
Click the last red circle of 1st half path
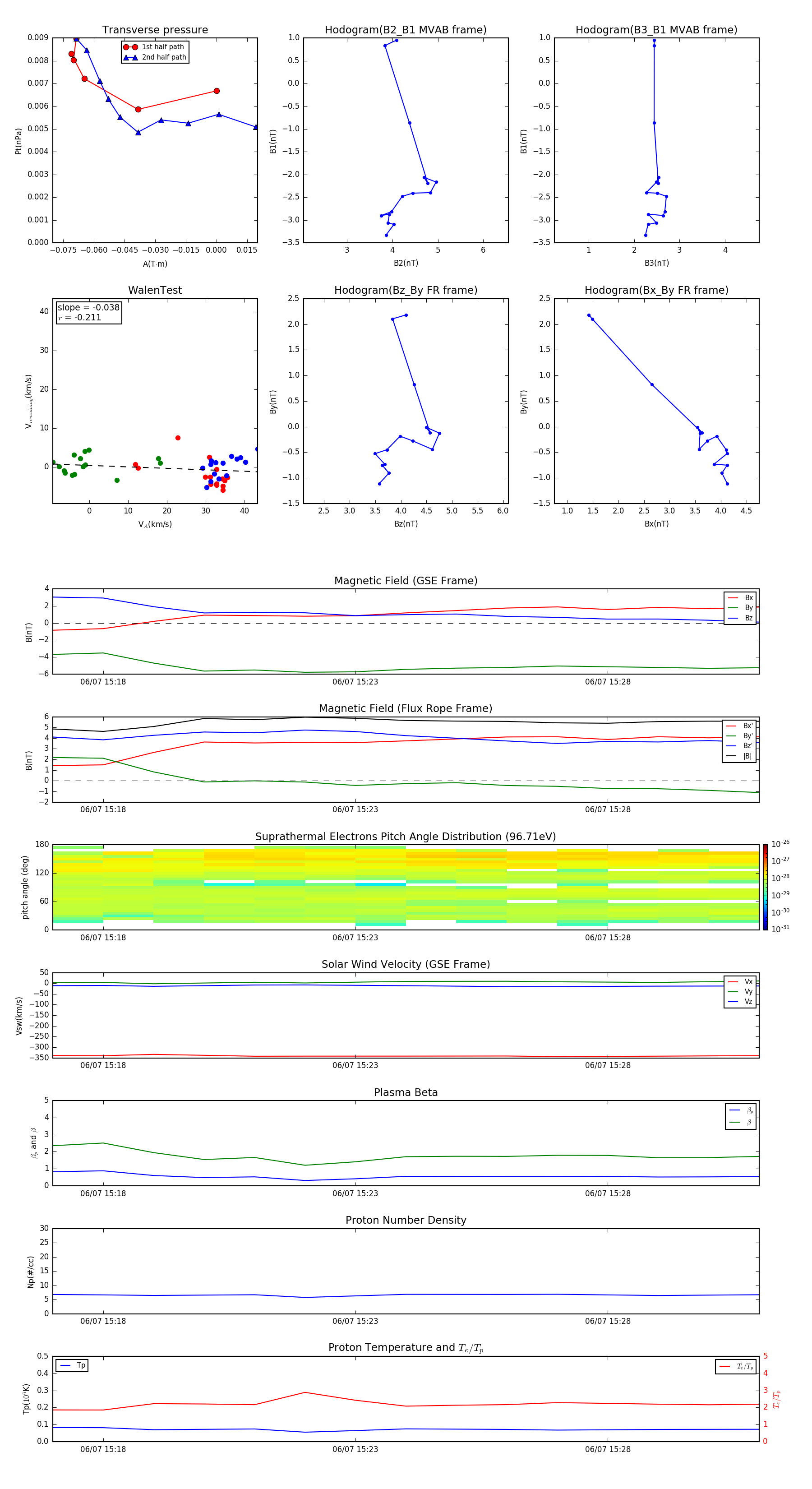tap(217, 91)
